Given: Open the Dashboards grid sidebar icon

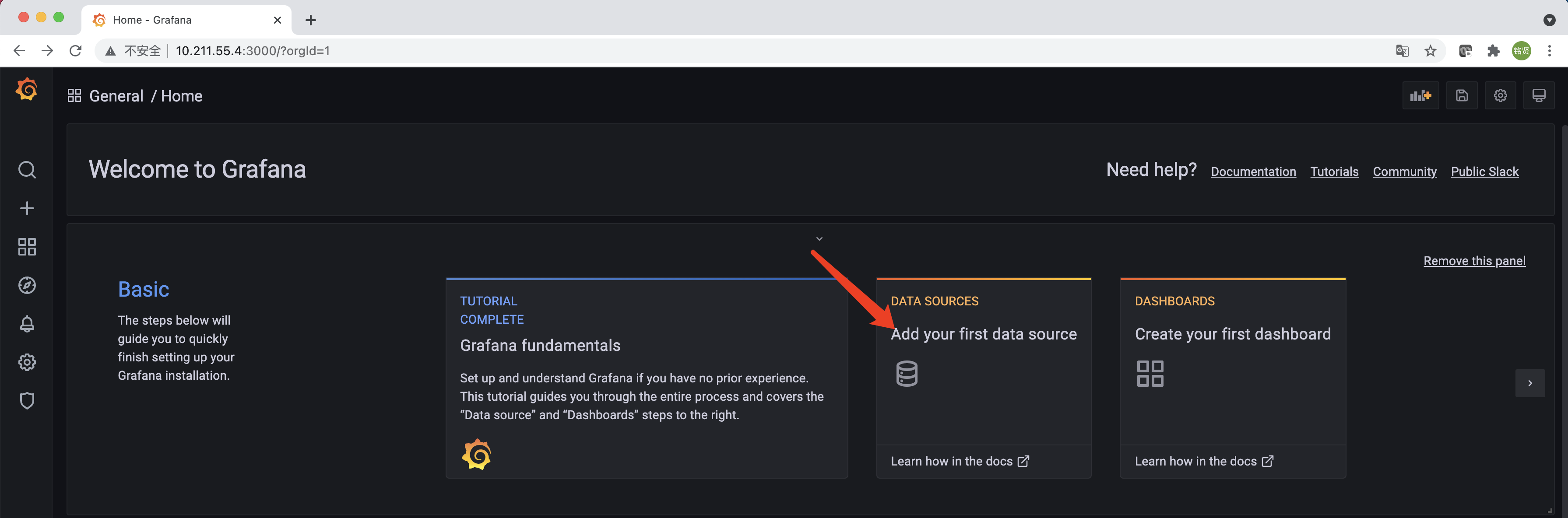Looking at the screenshot, I should 27,246.
